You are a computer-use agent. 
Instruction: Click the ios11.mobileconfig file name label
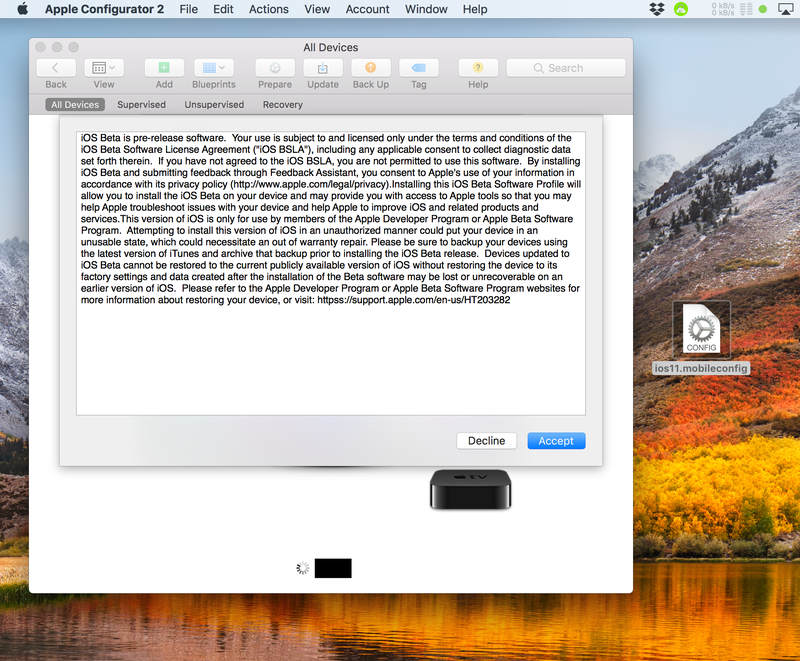701,368
